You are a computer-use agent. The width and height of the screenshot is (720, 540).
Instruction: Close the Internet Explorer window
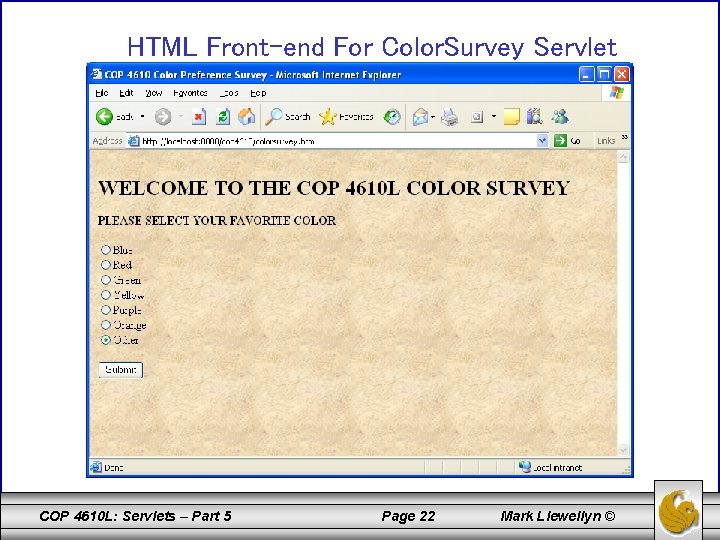[622, 74]
